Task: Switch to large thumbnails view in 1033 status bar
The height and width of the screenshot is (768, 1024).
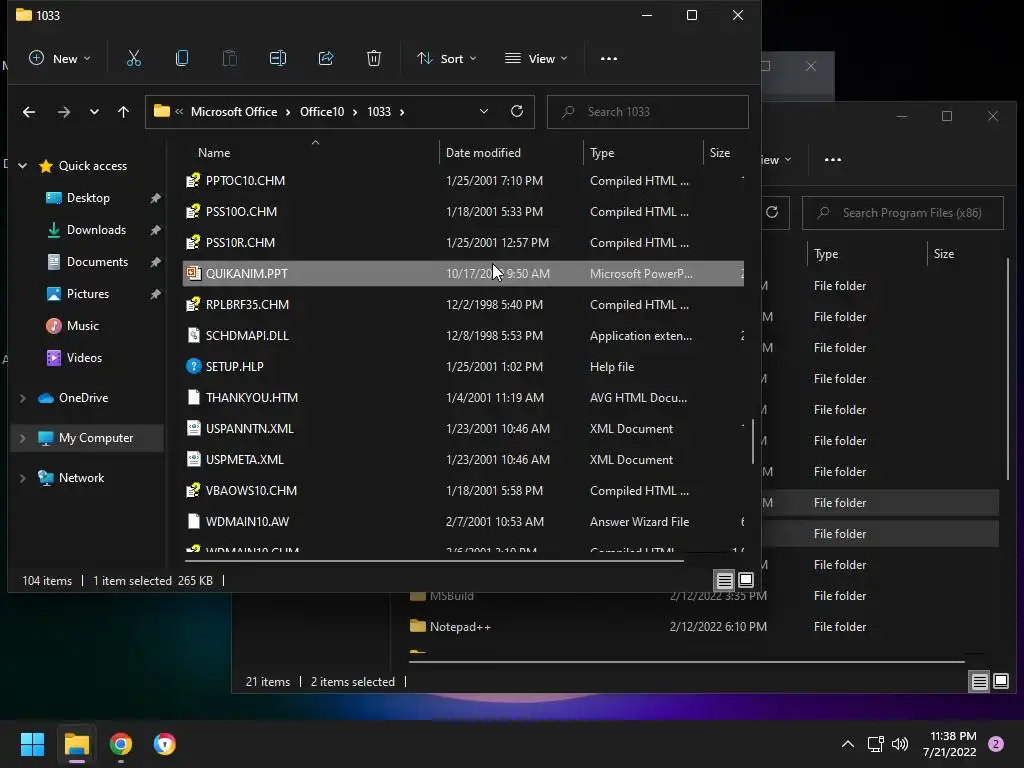Action: 745,580
